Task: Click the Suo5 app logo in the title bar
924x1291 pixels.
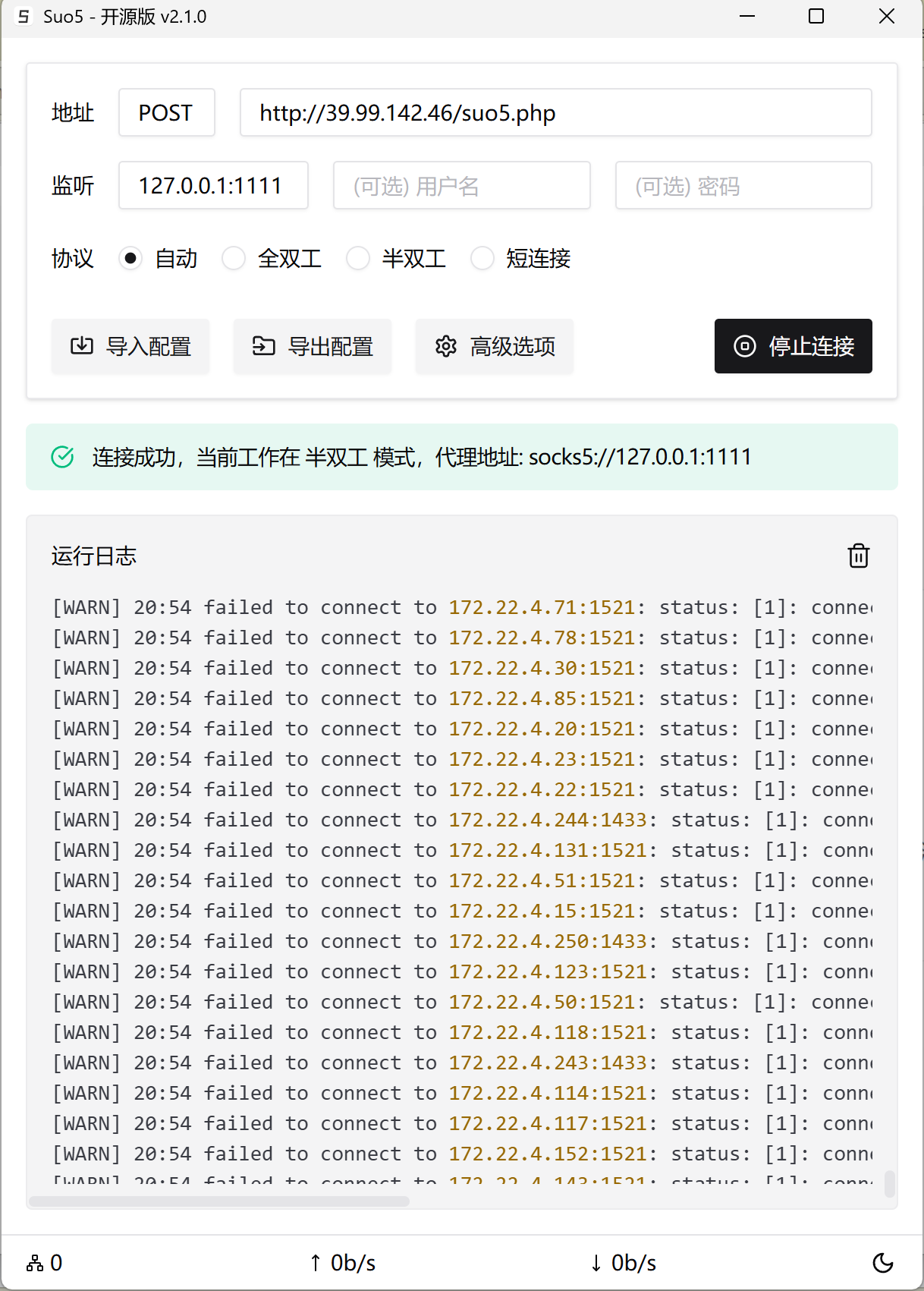Action: [24, 17]
